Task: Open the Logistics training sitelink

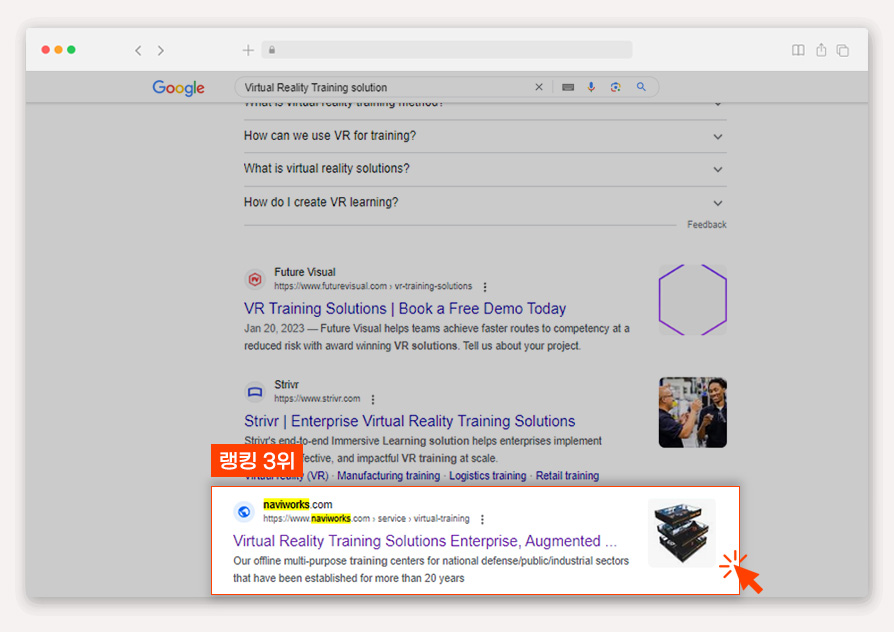Action: (x=487, y=476)
